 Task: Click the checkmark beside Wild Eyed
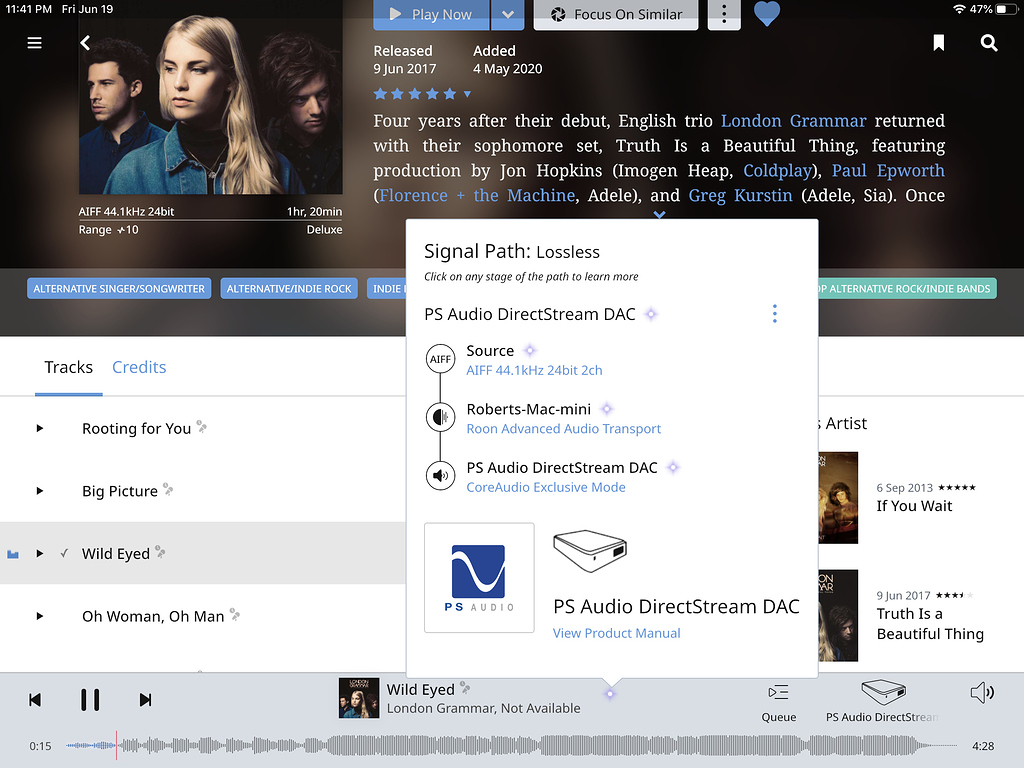[x=67, y=553]
